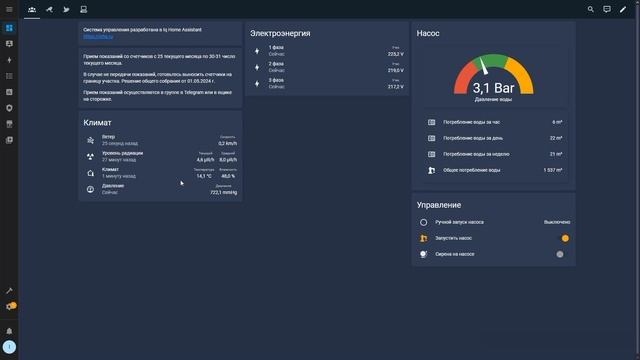Click the Ручной запуск насоса label
The height and width of the screenshot is (360, 640).
pyautogui.click(x=459, y=222)
